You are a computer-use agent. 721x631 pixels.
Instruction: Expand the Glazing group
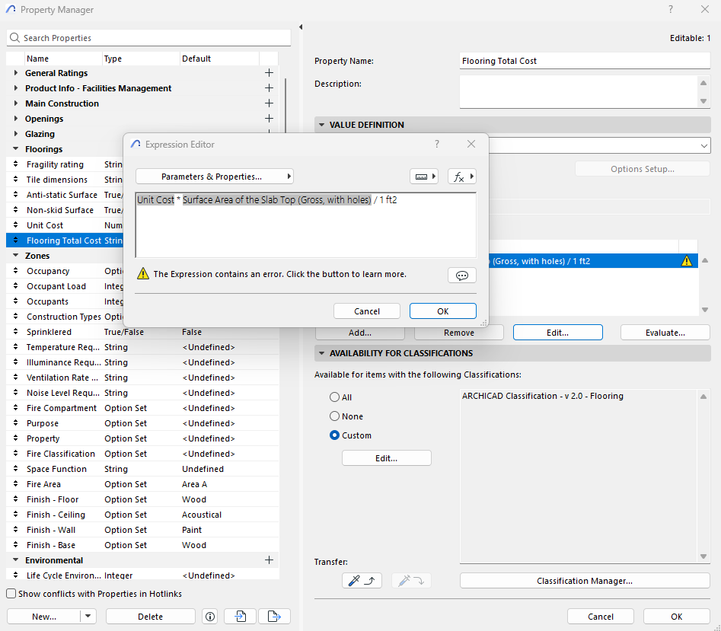(16, 133)
